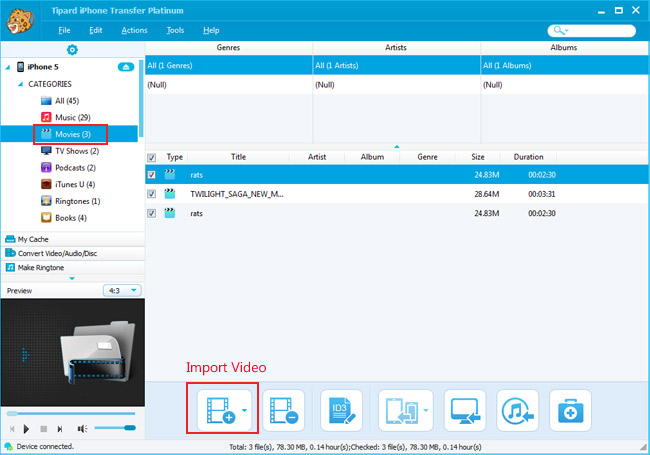
Task: Click the export to device icon
Action: click(x=402, y=410)
